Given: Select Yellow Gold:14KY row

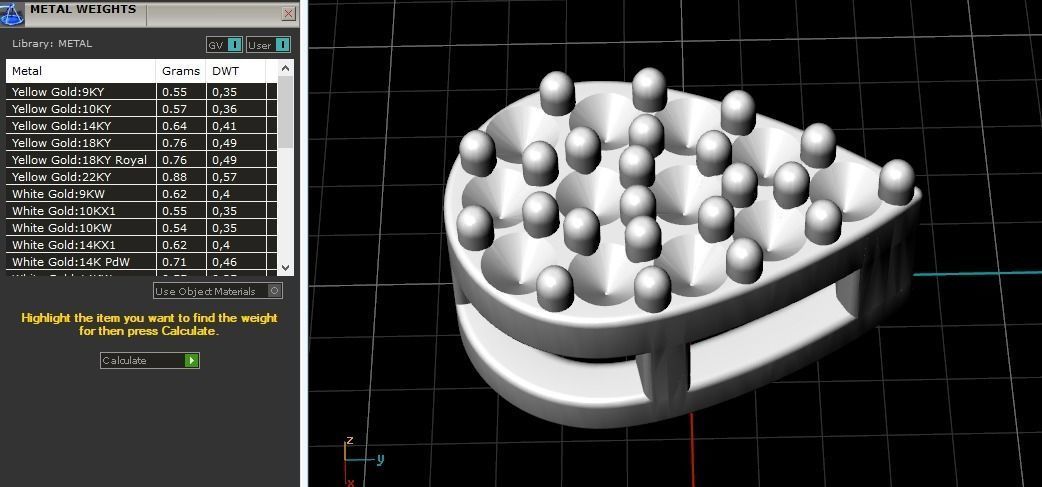Looking at the screenshot, I should coord(141,126).
